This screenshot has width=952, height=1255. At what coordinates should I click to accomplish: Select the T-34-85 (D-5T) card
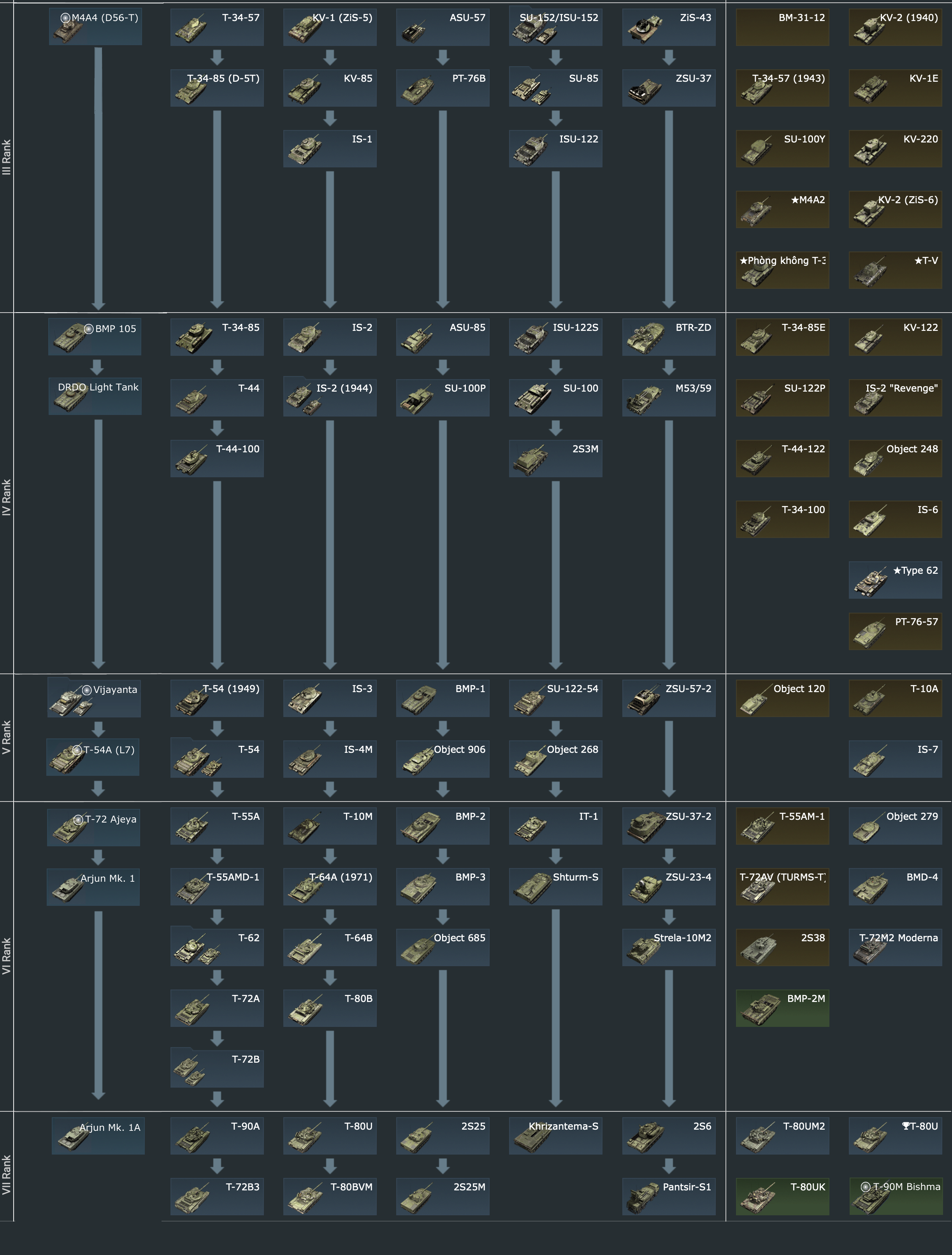point(217,87)
